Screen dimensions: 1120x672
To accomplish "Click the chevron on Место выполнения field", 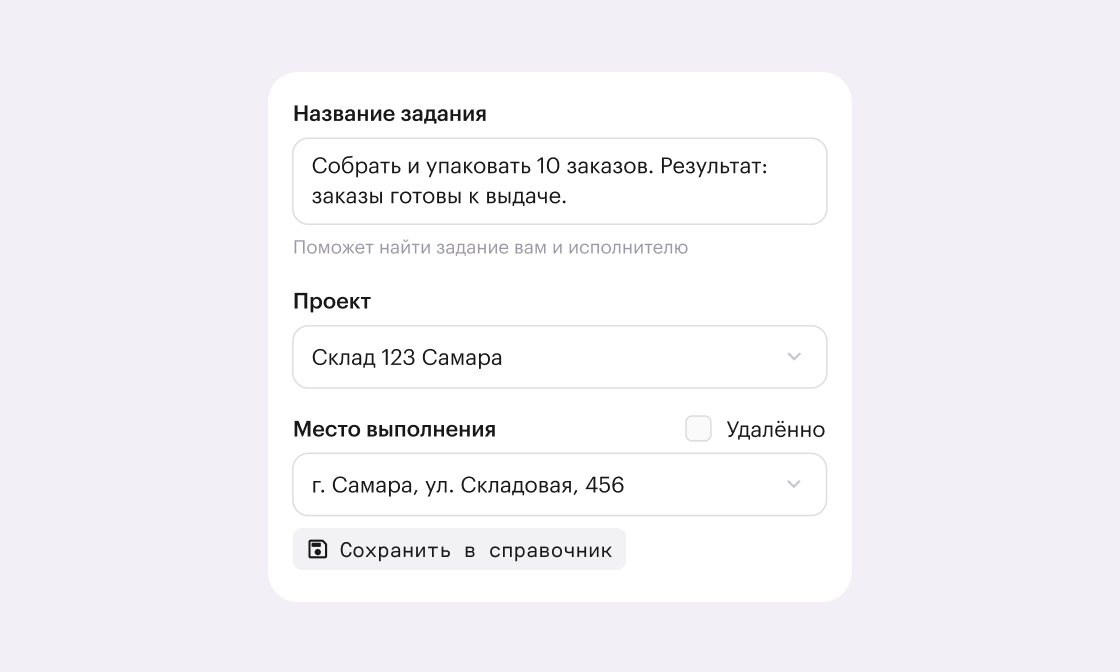I will [x=794, y=484].
